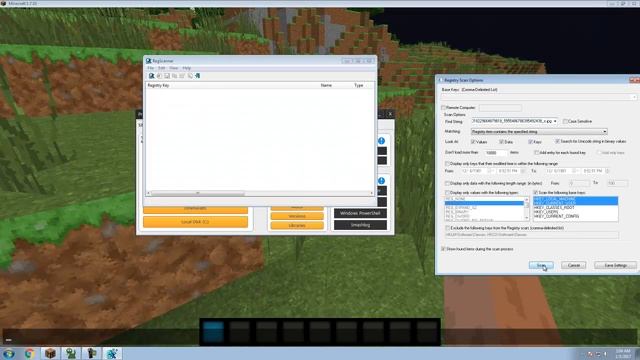Image resolution: width=640 pixels, height=360 pixels.
Task: Click the Local Disk (C:) orange button
Action: click(195, 222)
